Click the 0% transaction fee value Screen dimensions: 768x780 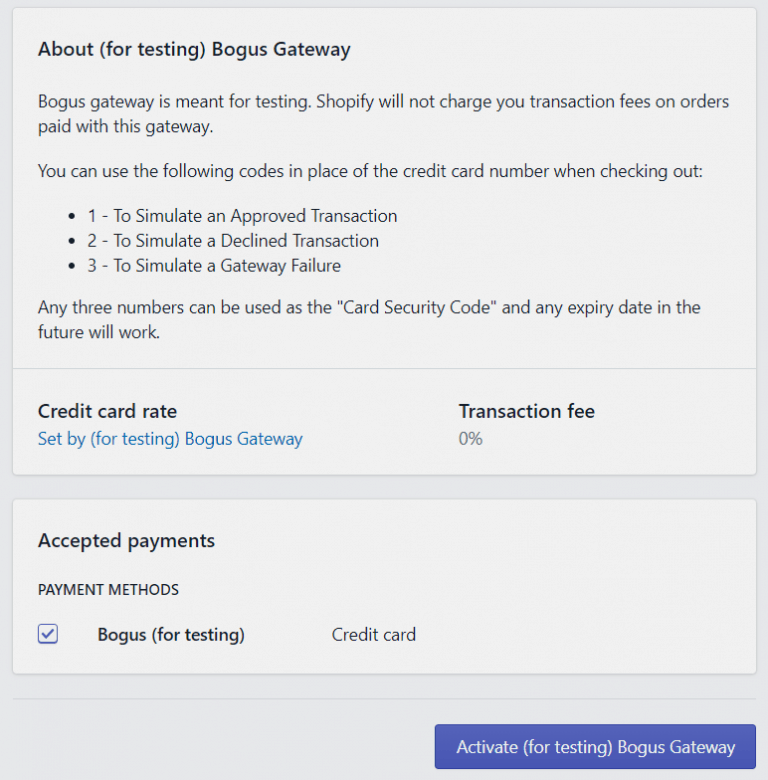point(470,438)
